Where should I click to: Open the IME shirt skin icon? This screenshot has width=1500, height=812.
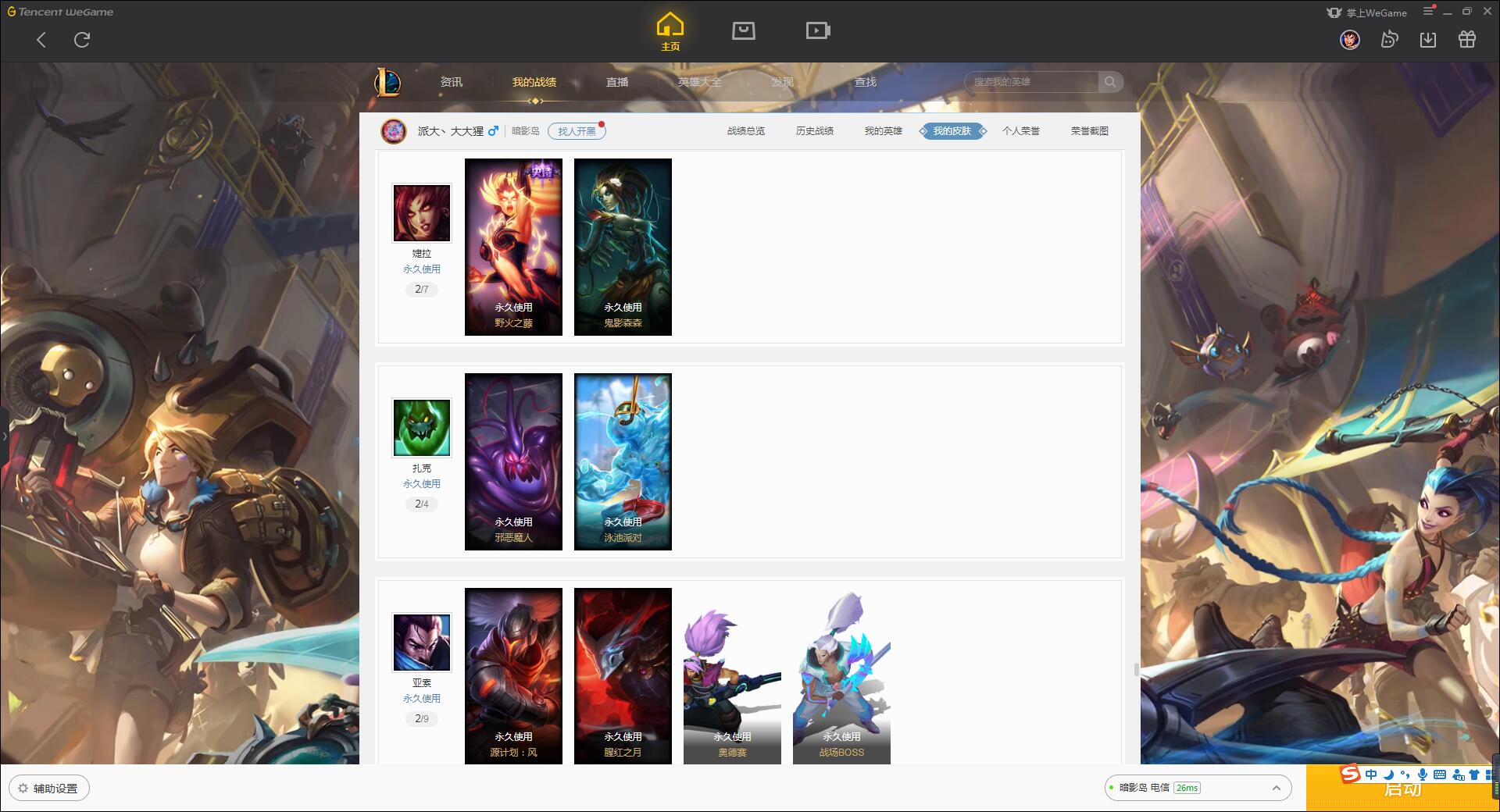[1475, 775]
